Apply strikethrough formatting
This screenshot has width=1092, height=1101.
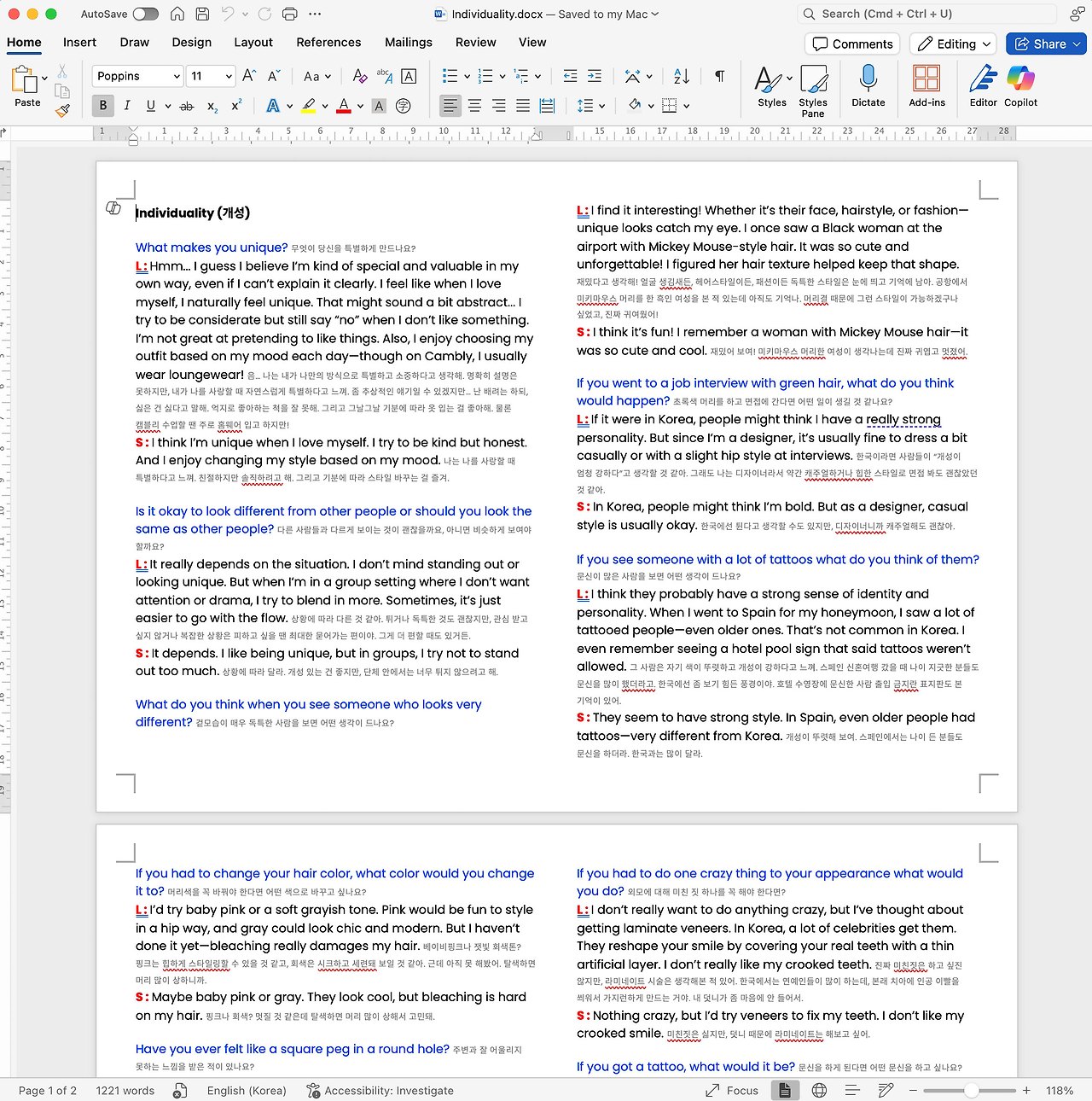tap(187, 106)
